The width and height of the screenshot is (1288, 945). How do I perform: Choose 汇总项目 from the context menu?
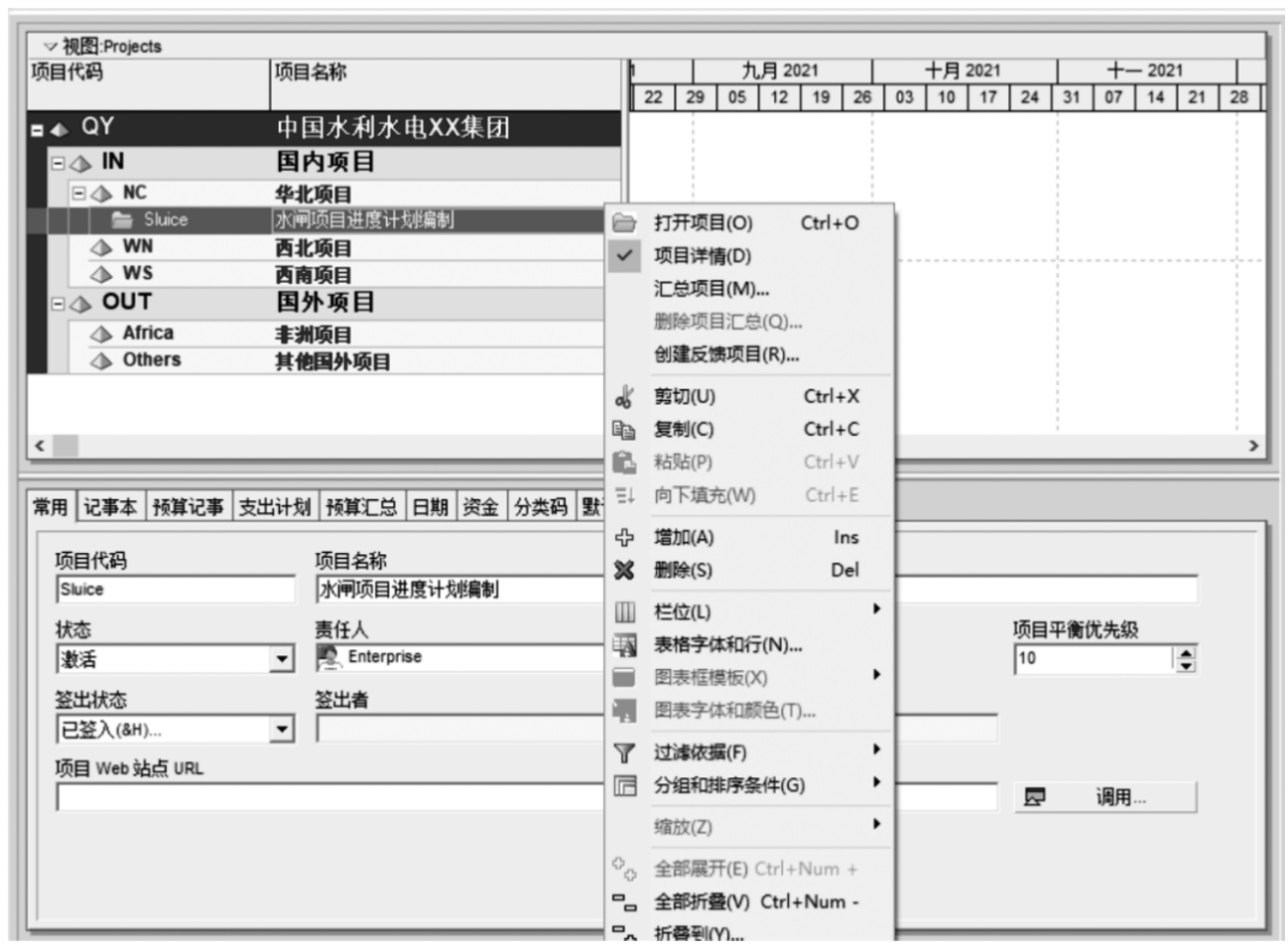711,289
